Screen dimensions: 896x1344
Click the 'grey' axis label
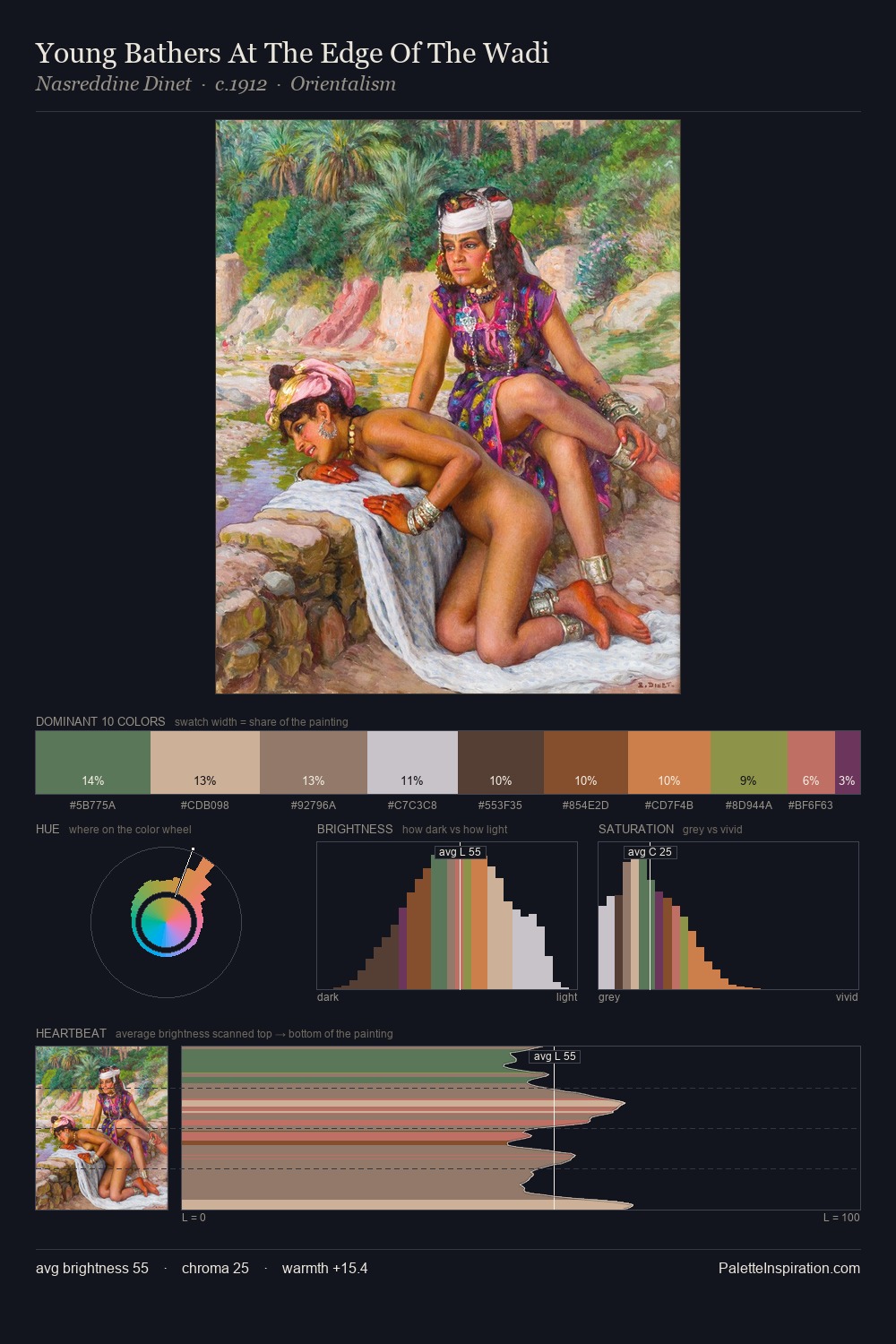coord(609,997)
